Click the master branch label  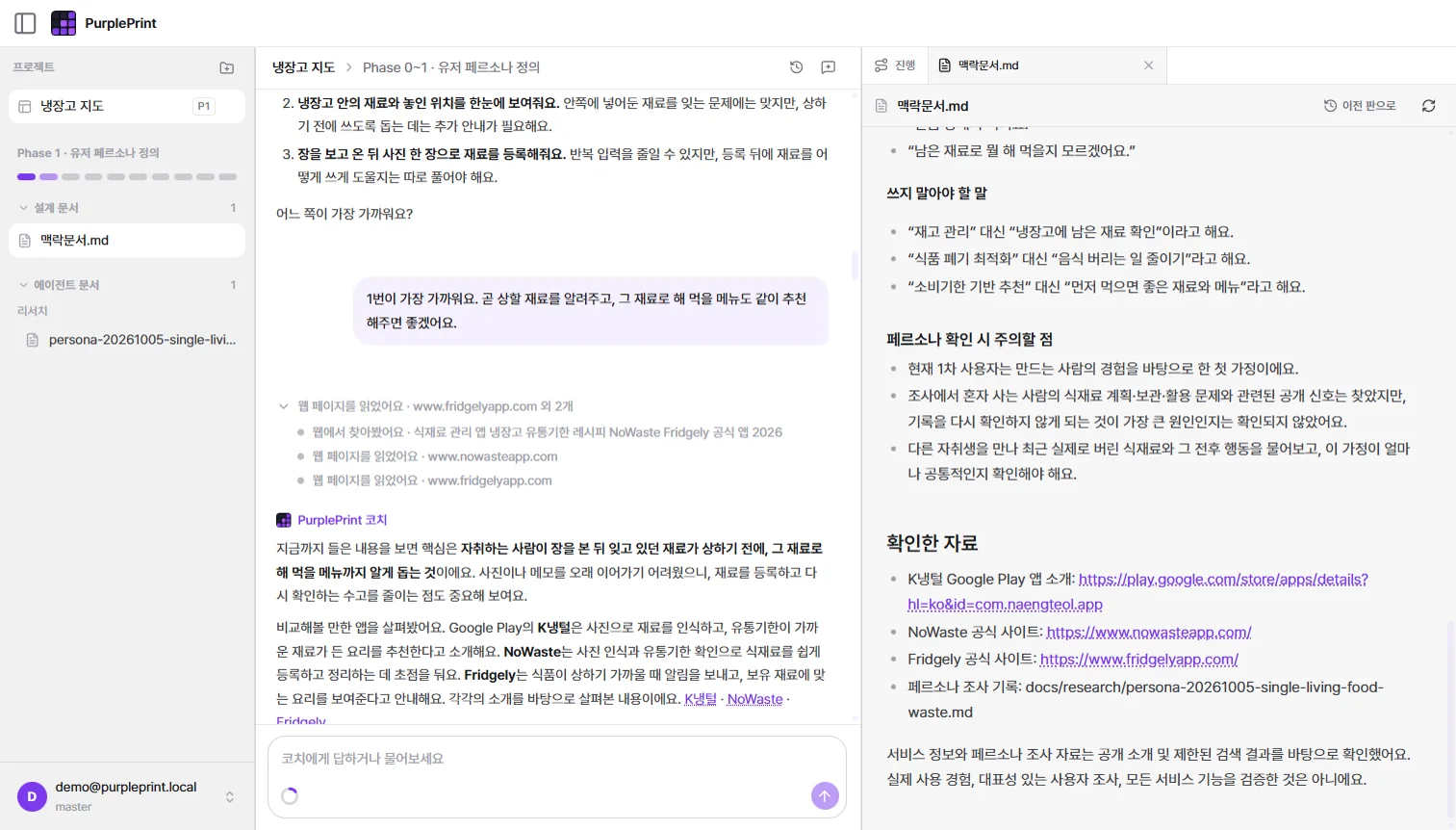(73, 808)
